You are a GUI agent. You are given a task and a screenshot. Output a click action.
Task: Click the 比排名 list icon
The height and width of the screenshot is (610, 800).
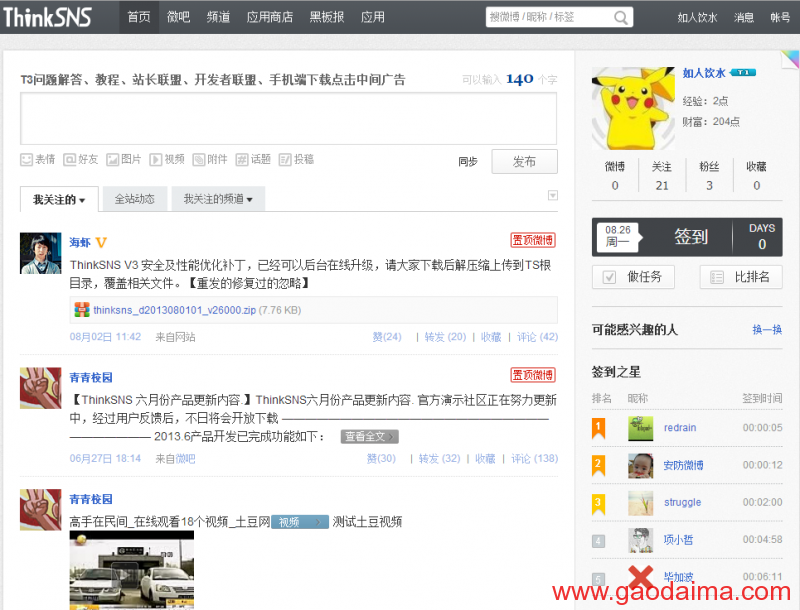[717, 277]
